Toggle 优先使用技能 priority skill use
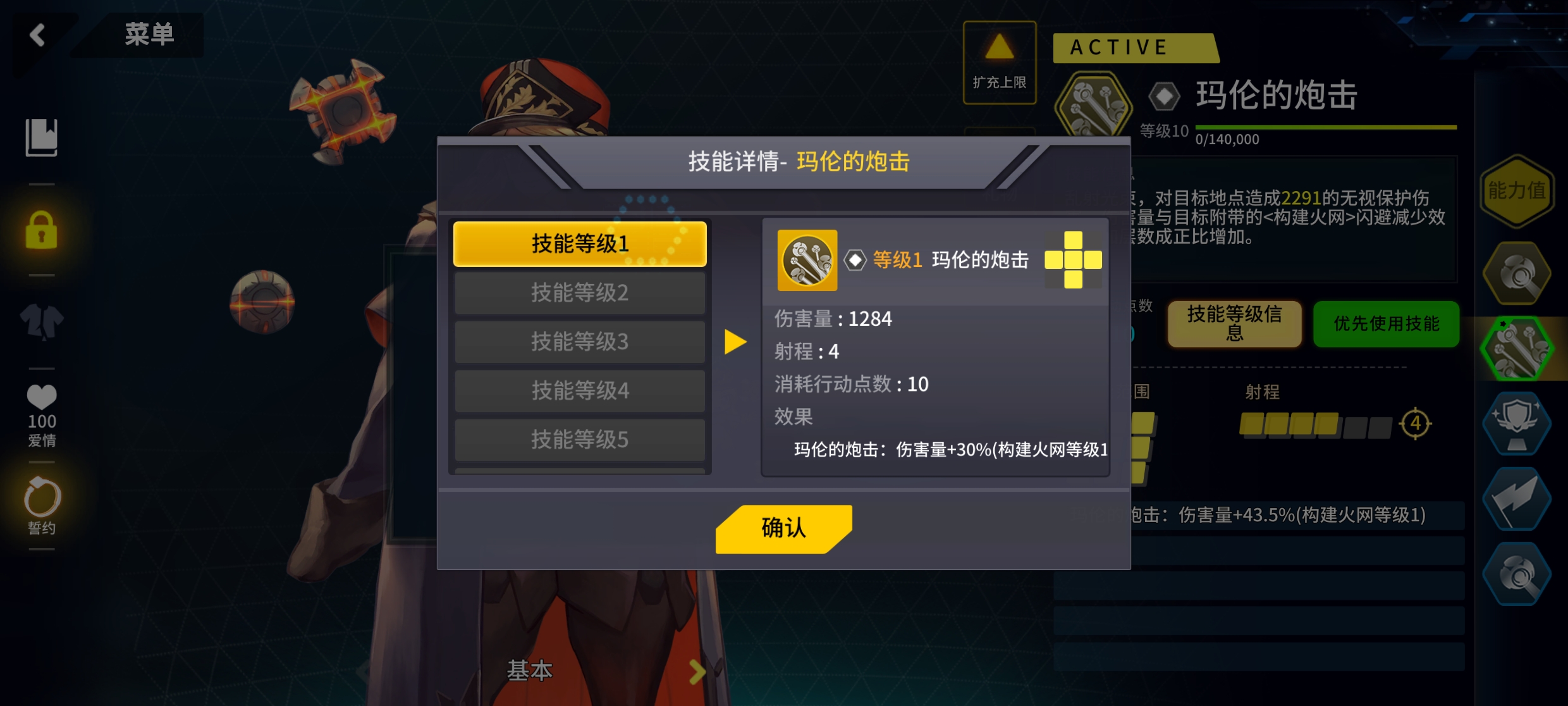Image resolution: width=1568 pixels, height=706 pixels. coord(1386,323)
